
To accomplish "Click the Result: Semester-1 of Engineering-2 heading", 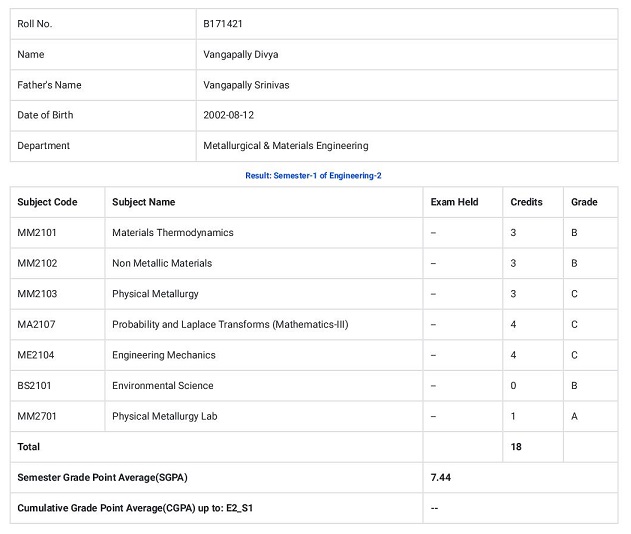I will coord(313,175).
